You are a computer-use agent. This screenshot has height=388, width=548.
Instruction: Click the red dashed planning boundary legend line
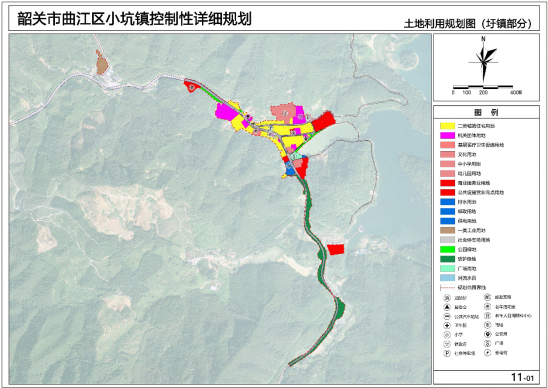point(447,288)
